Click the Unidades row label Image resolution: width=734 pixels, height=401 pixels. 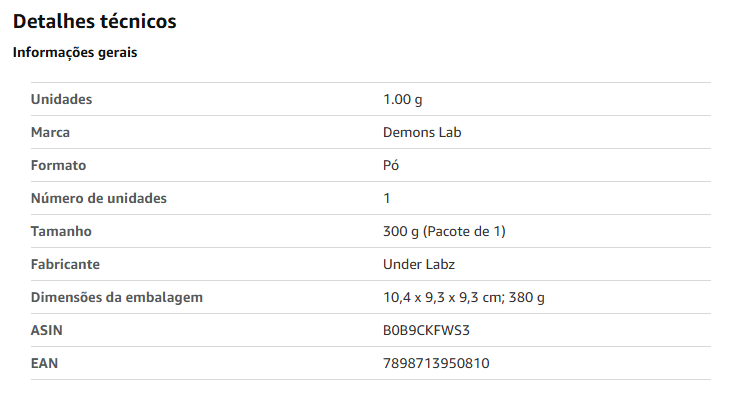(x=61, y=99)
